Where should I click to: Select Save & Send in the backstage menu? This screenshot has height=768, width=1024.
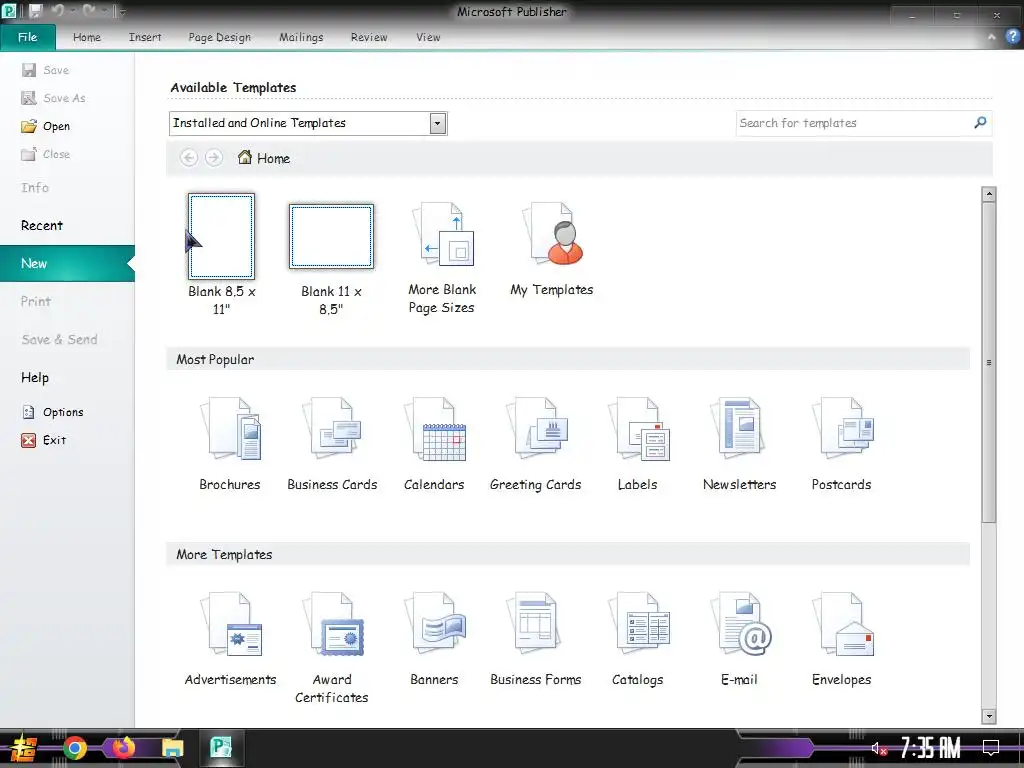pyautogui.click(x=59, y=339)
